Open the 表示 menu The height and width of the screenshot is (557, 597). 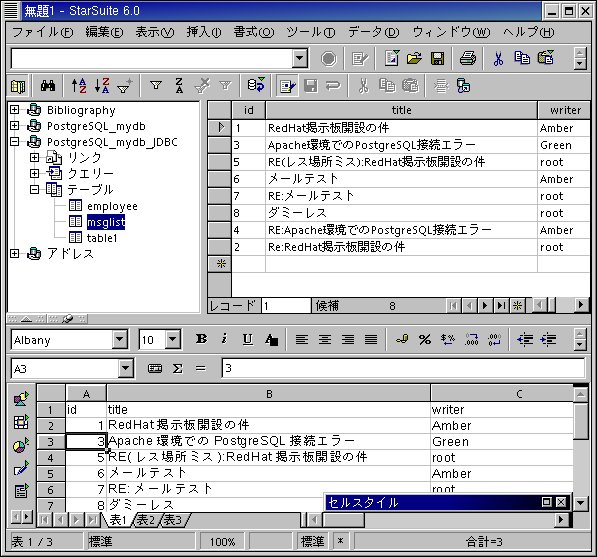coord(155,32)
